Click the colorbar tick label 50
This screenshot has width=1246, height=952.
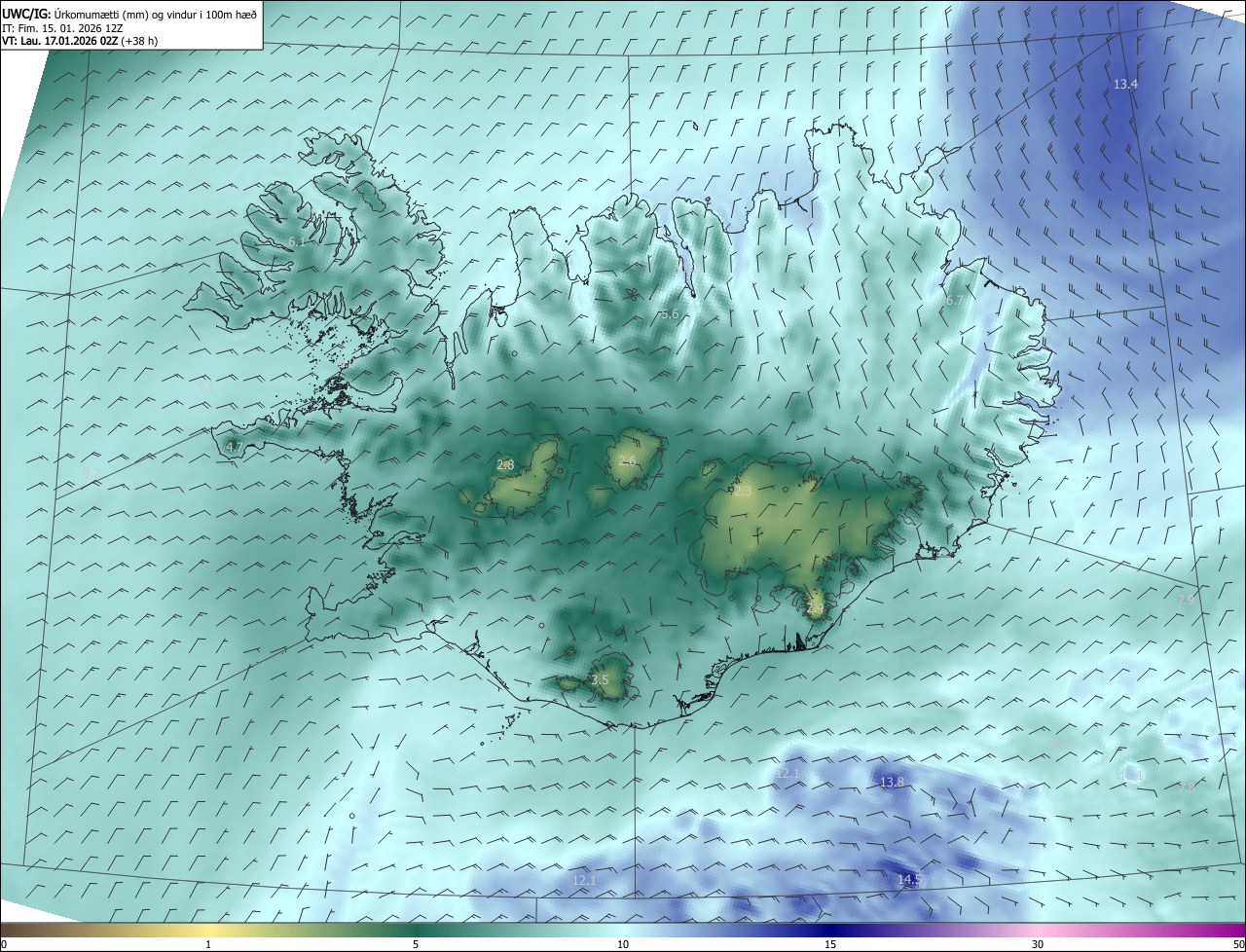[1238, 944]
